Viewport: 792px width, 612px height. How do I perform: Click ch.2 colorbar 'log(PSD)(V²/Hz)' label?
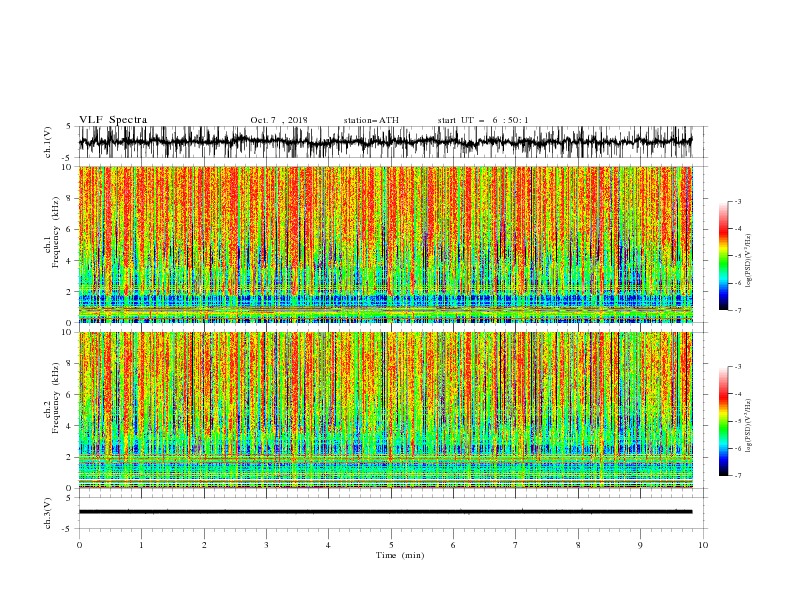749,426
